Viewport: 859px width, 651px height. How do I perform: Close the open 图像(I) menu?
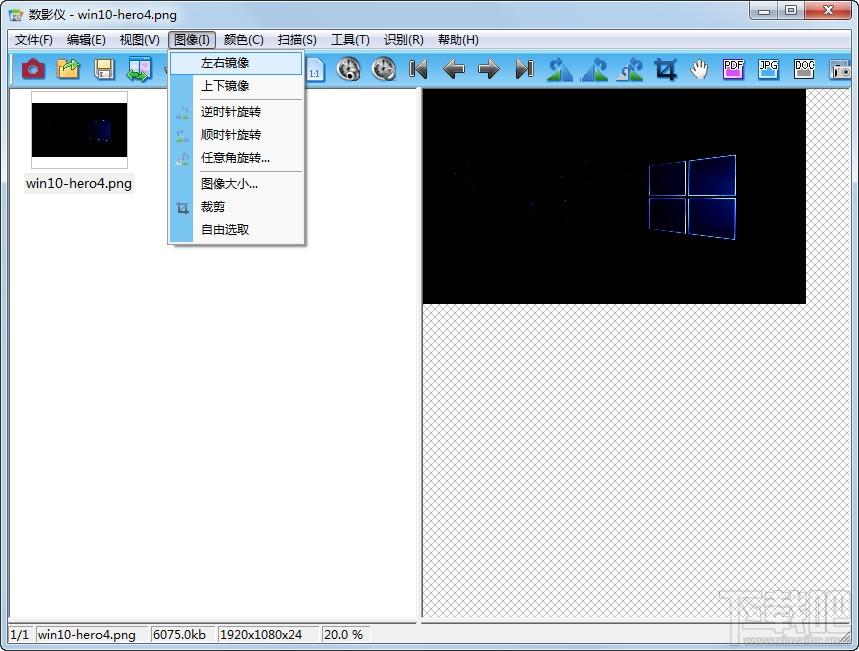[192, 40]
